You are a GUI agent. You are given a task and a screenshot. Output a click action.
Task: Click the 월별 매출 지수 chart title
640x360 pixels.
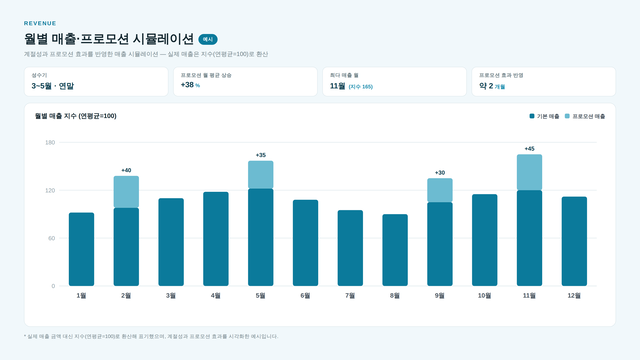76,116
